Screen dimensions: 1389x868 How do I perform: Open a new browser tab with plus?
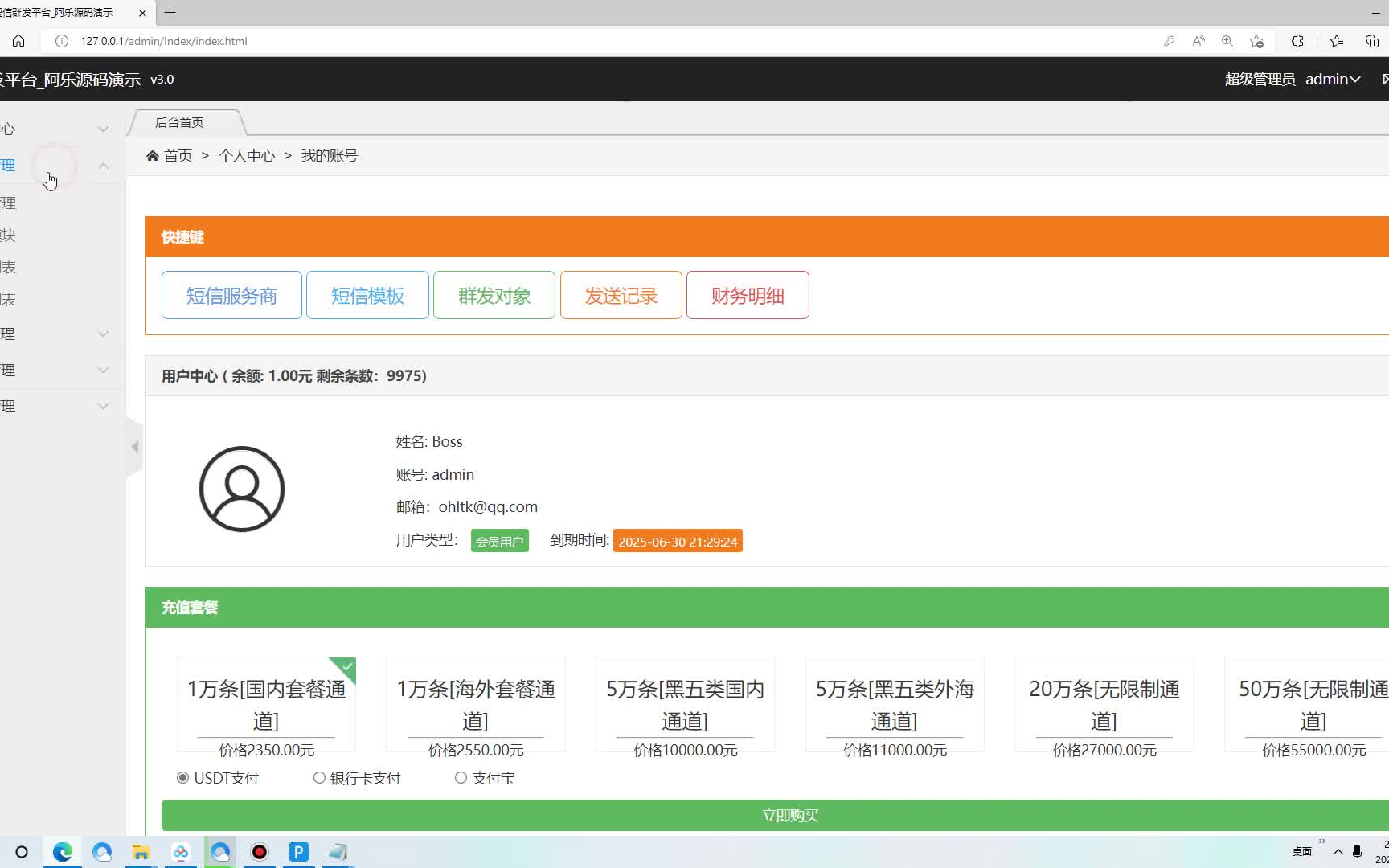[170, 13]
